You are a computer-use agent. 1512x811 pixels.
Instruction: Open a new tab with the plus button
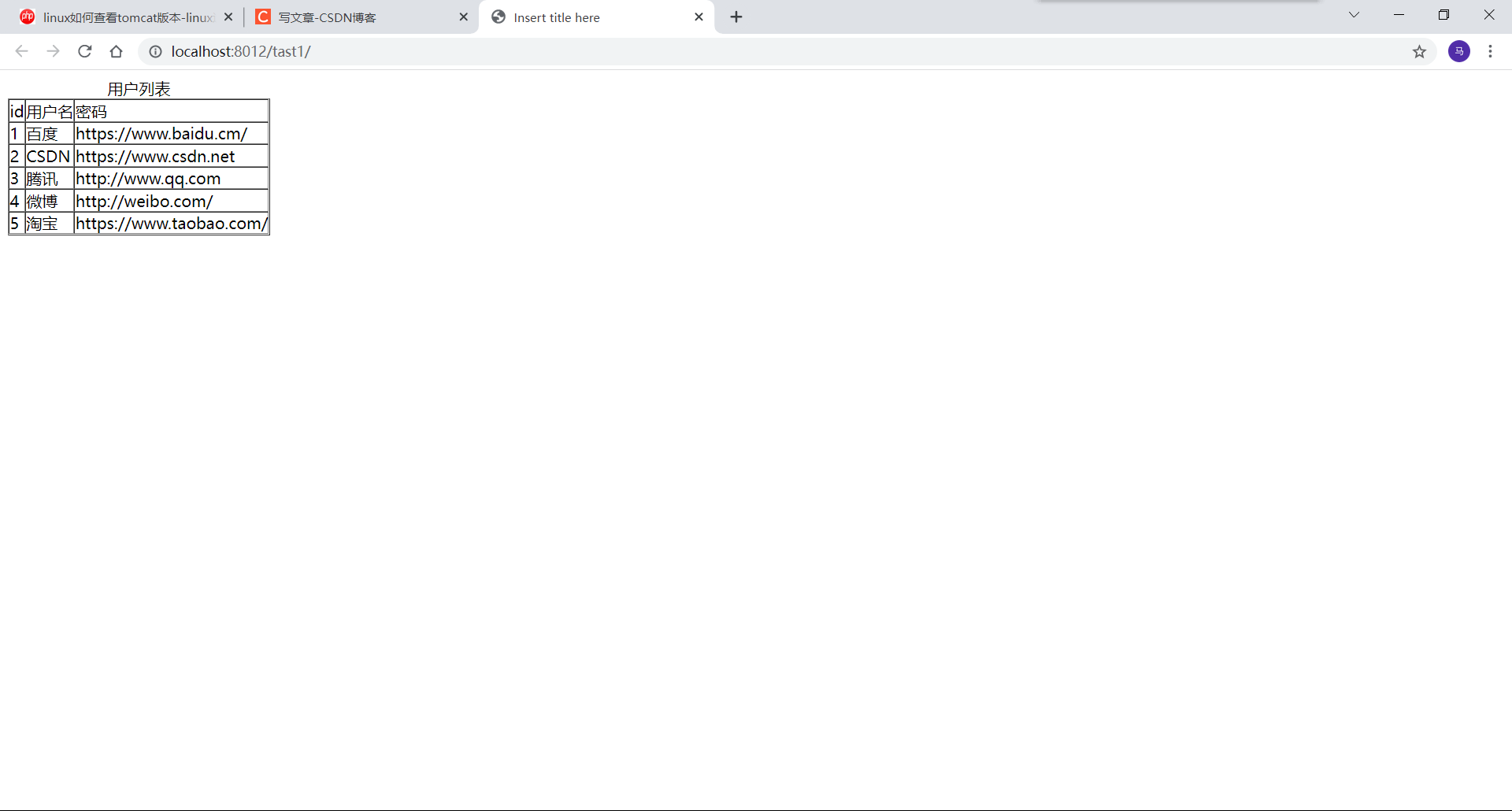pos(736,16)
